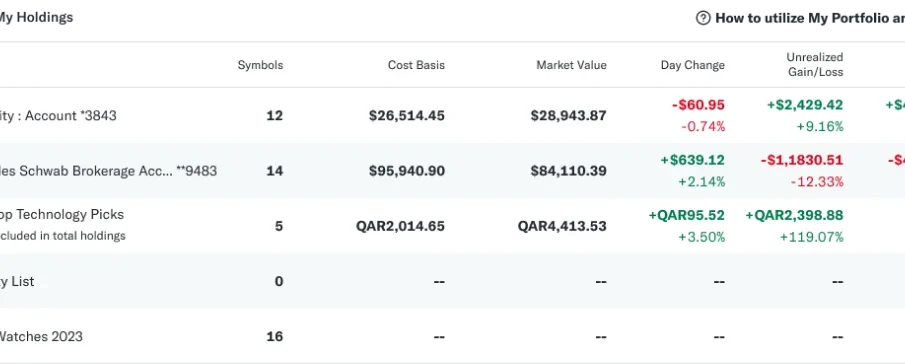Image resolution: width=905 pixels, height=364 pixels.
Task: Select the $28,943.87 market value cell
Action: pos(569,115)
